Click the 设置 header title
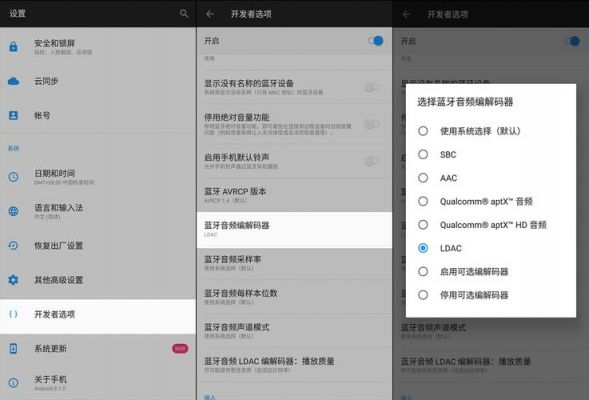 [x=17, y=14]
